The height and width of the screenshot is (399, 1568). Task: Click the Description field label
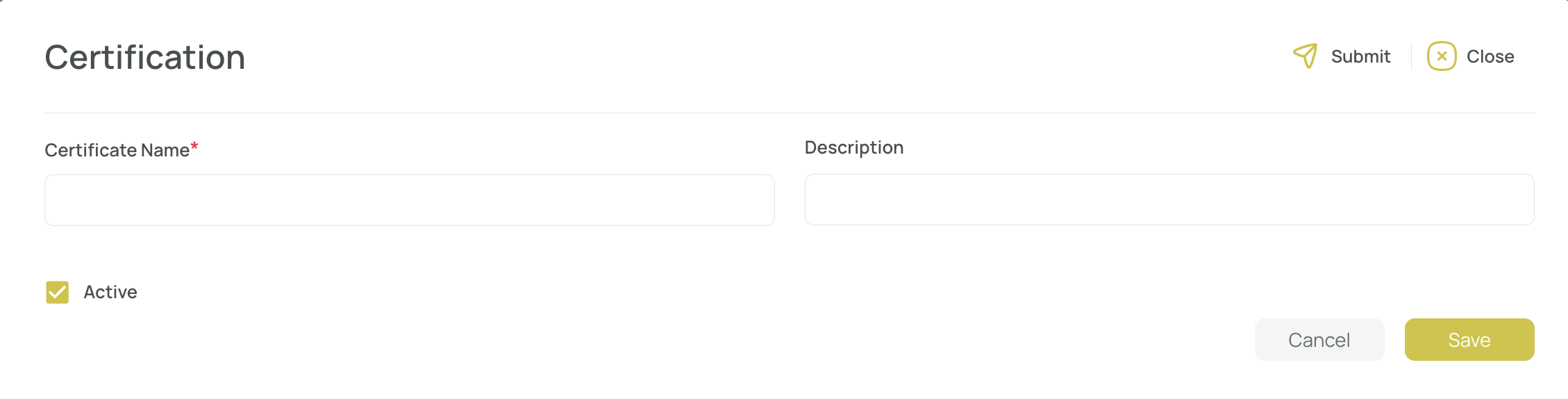854,148
